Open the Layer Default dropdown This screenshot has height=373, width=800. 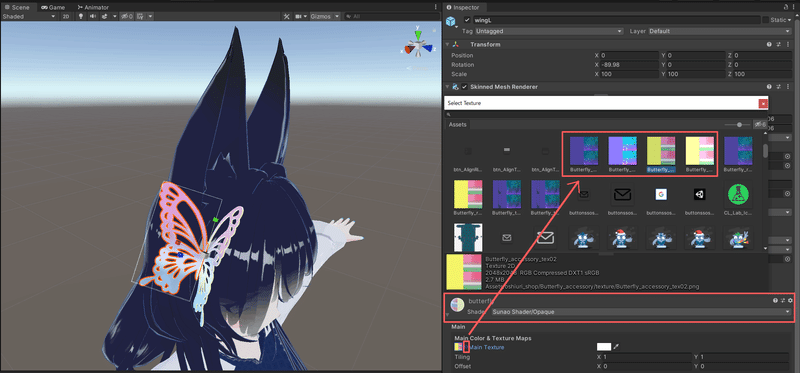point(720,31)
